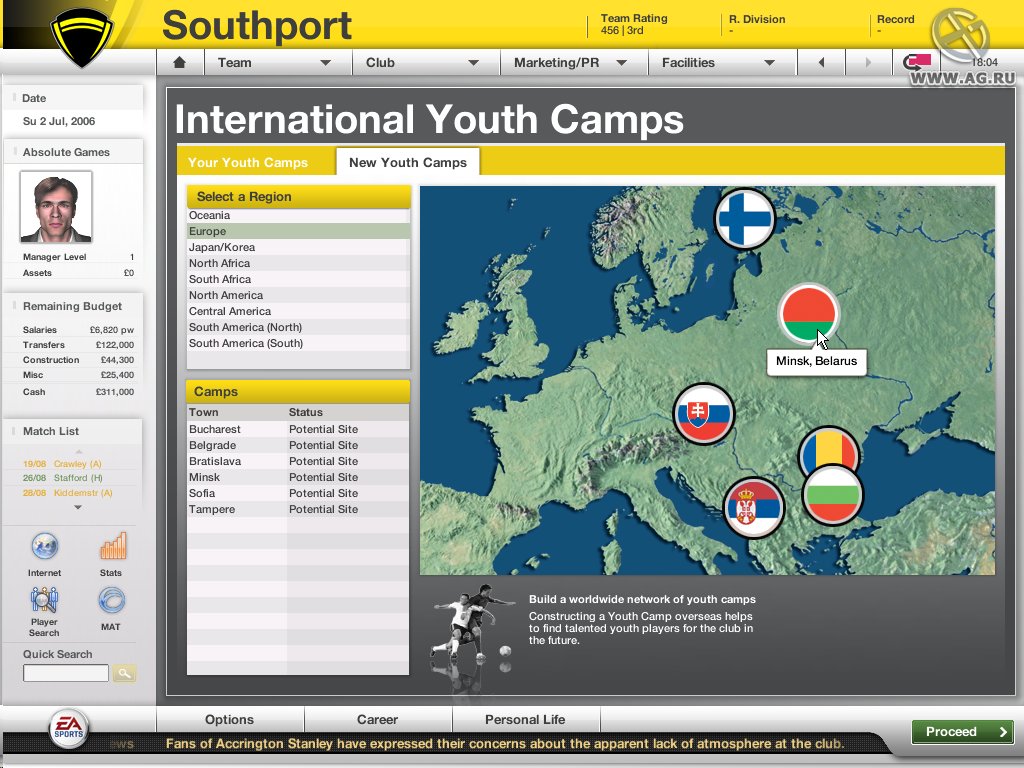
Task: Select the Serbia flag marker on map
Action: [x=754, y=507]
